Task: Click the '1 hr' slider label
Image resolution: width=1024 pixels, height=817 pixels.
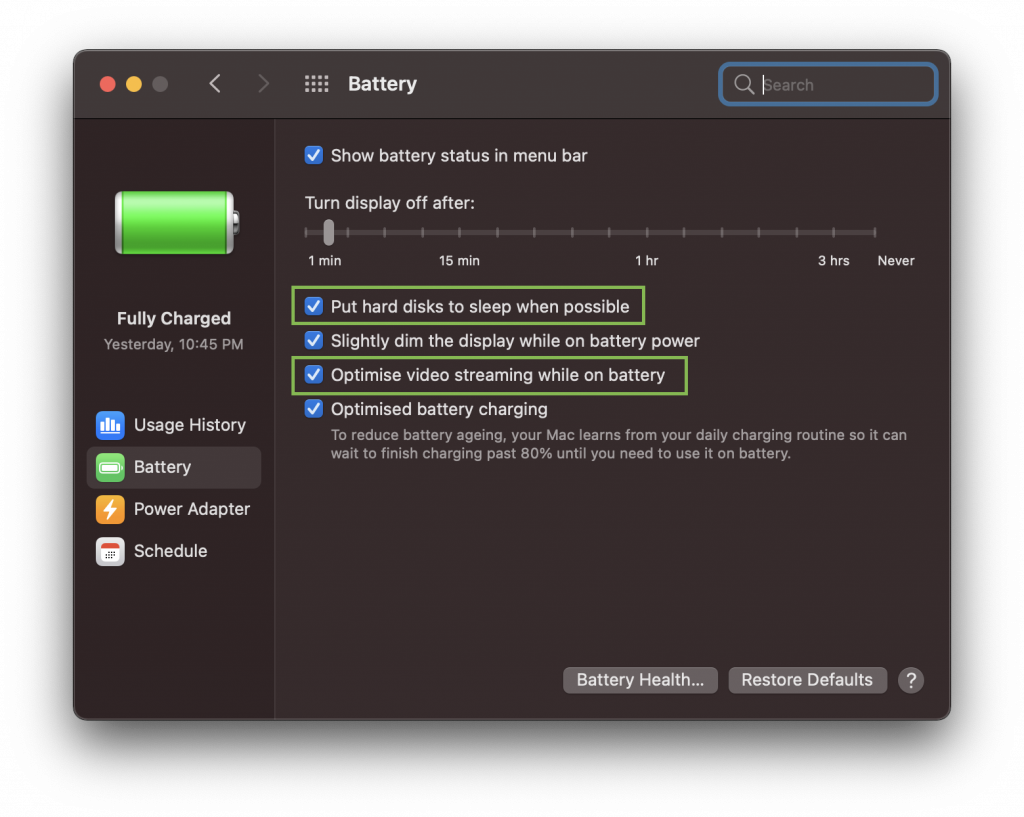Action: tap(647, 261)
